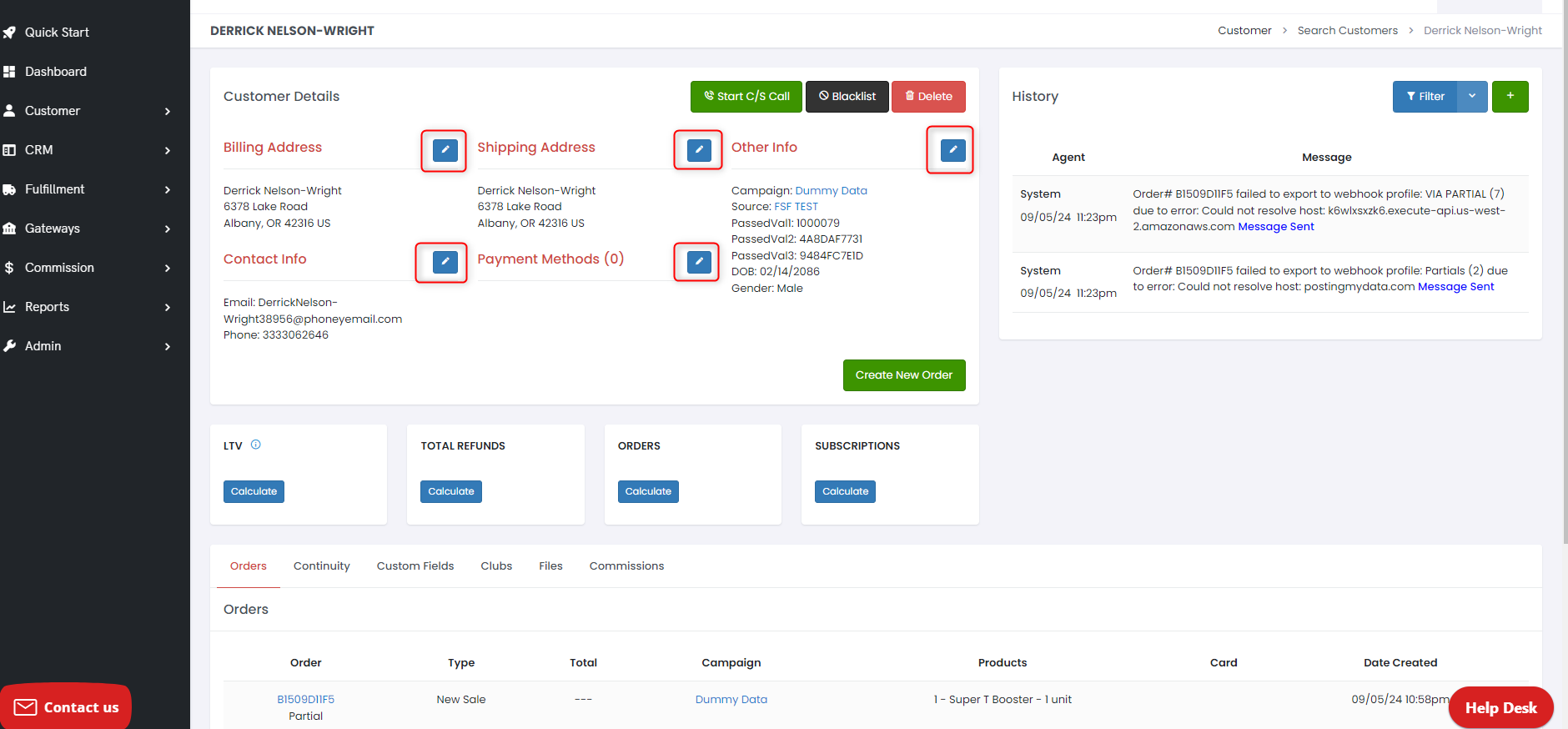Expand the Filter dropdown arrow
The image size is (1568, 729).
pyautogui.click(x=1472, y=97)
